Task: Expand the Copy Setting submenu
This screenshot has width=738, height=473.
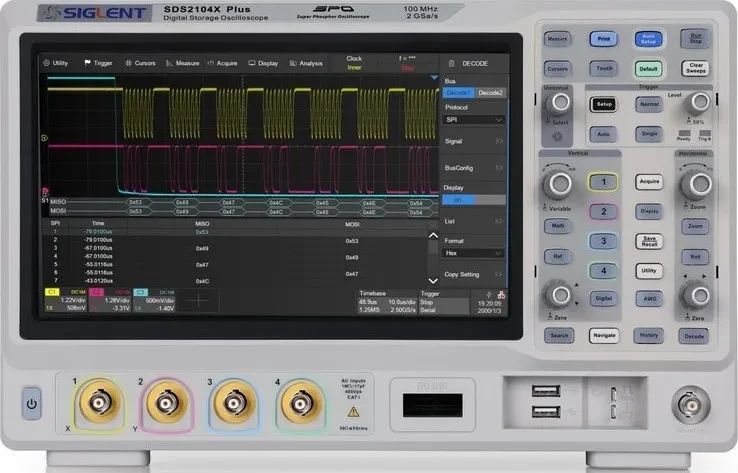Action: click(x=473, y=274)
